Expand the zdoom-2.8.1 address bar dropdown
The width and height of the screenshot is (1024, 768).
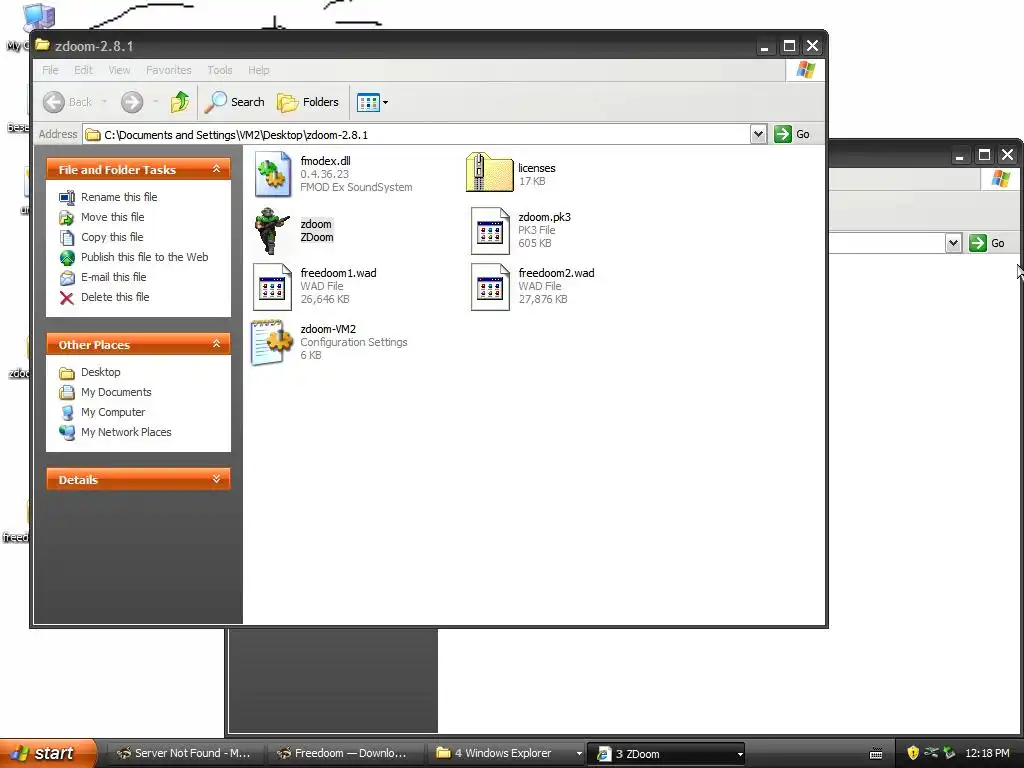coord(758,135)
